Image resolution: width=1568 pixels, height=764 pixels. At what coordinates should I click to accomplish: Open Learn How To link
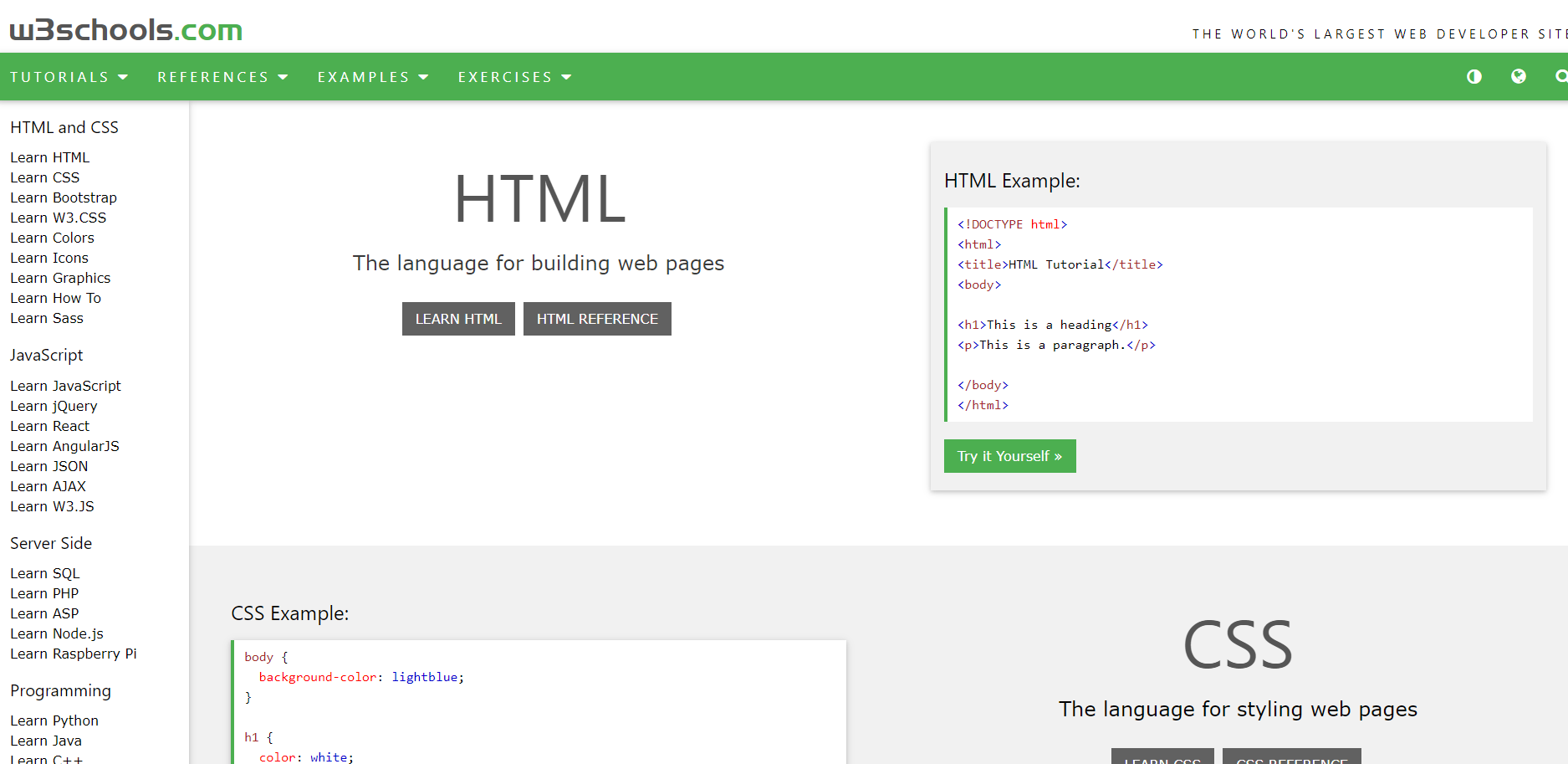(55, 298)
